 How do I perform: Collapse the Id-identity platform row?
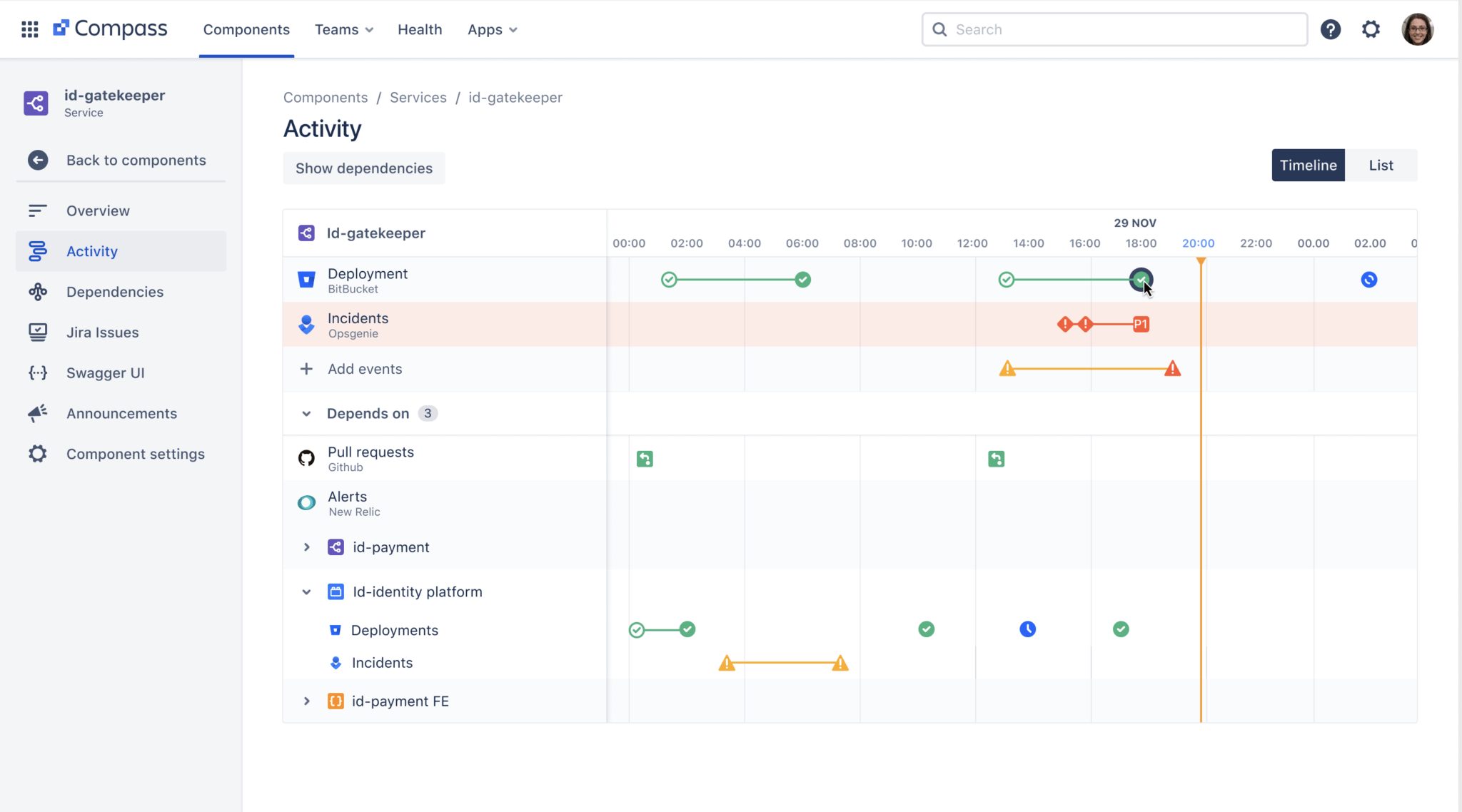[x=306, y=592]
